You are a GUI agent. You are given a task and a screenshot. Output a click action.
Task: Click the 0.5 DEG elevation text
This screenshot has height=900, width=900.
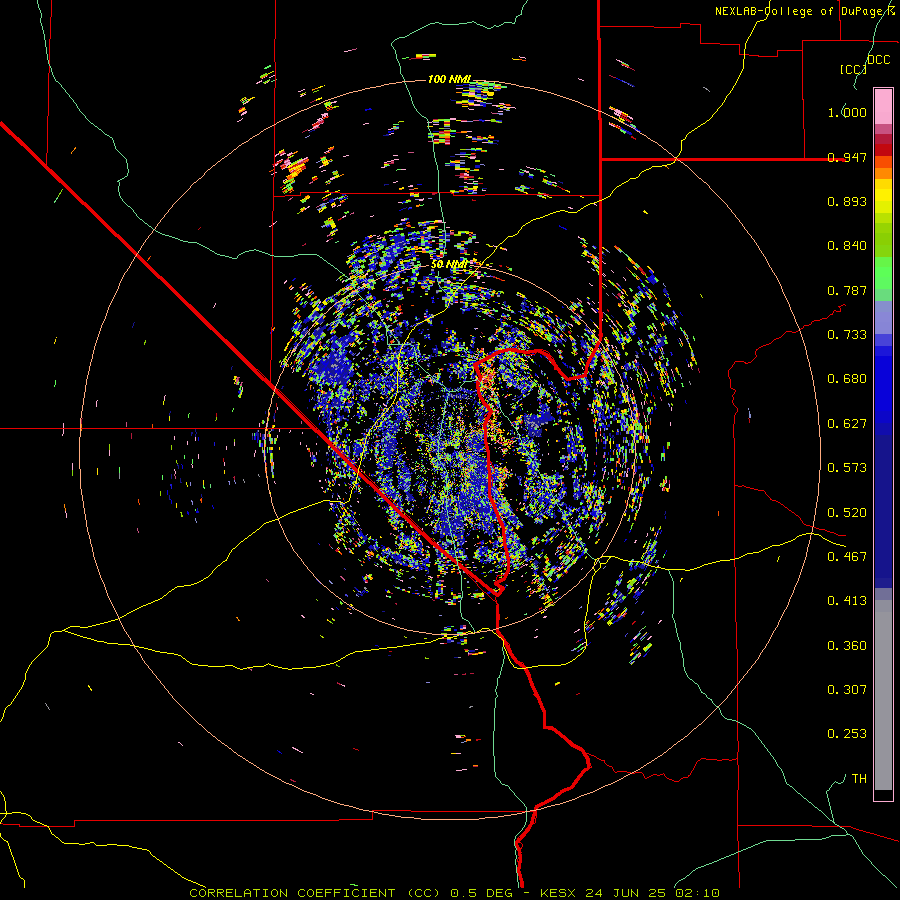pyautogui.click(x=482, y=893)
